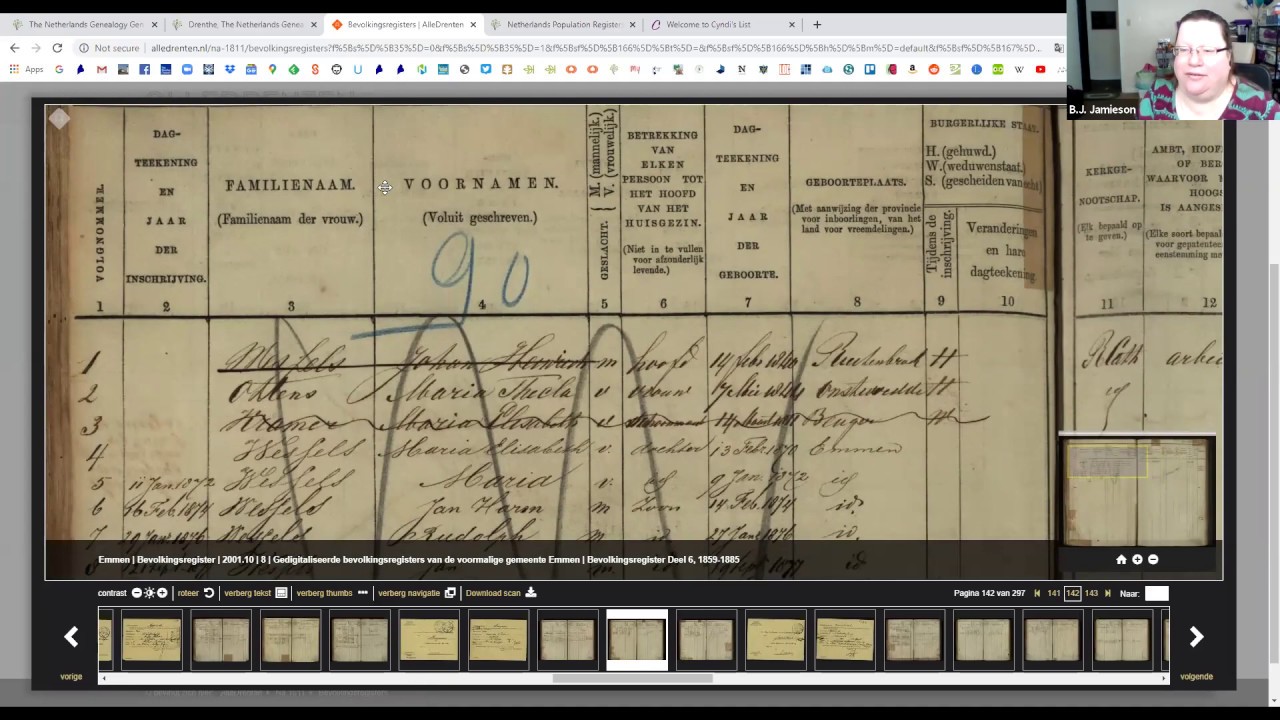
Task: Click the thumbnail strip's right scroll arrow
Action: click(1163, 678)
